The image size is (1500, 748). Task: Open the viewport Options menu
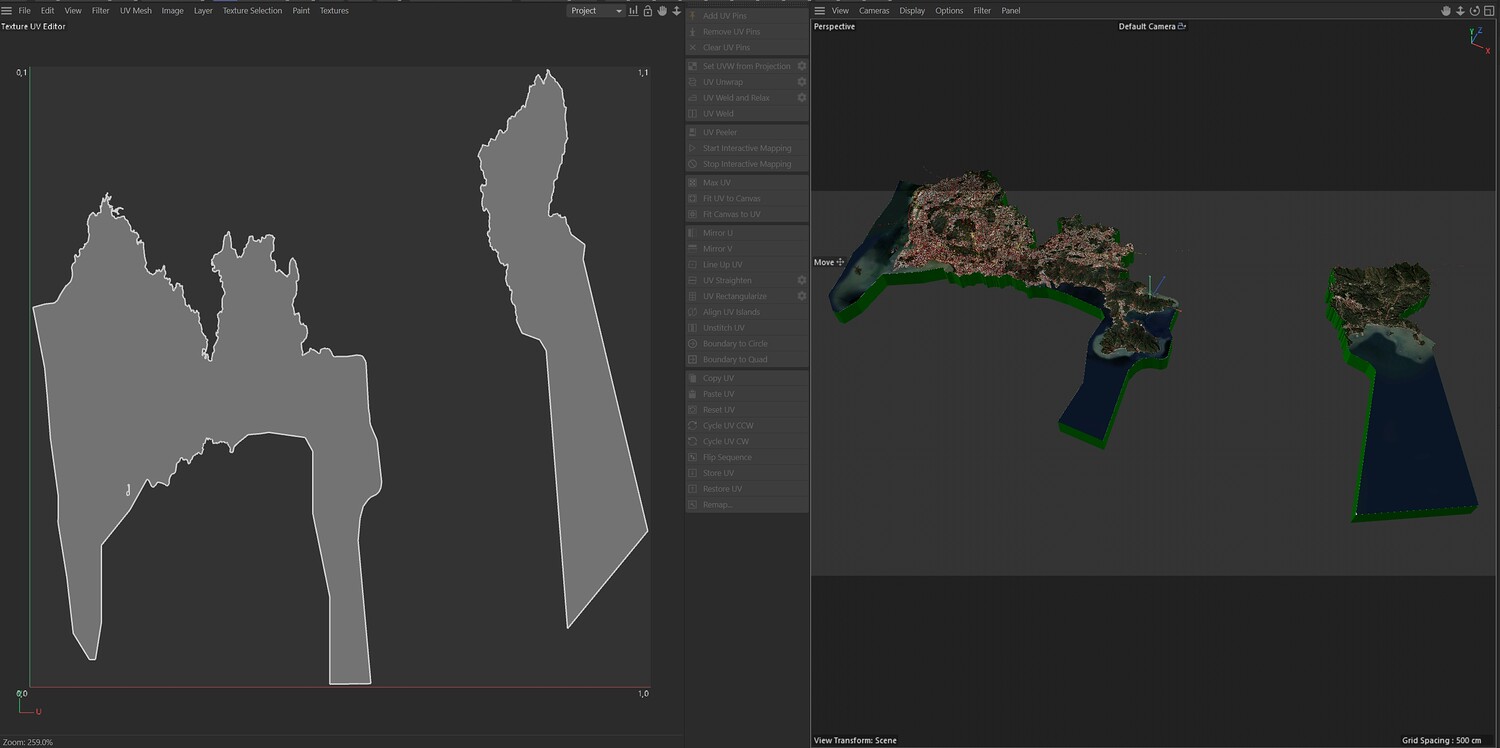point(949,11)
